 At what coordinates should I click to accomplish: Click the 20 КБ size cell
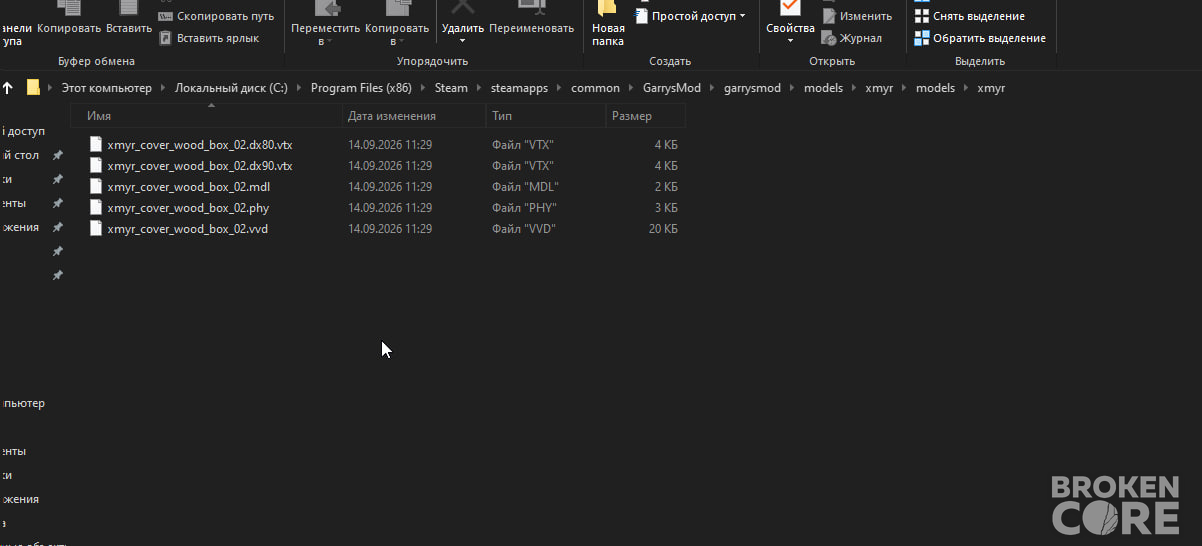click(663, 228)
